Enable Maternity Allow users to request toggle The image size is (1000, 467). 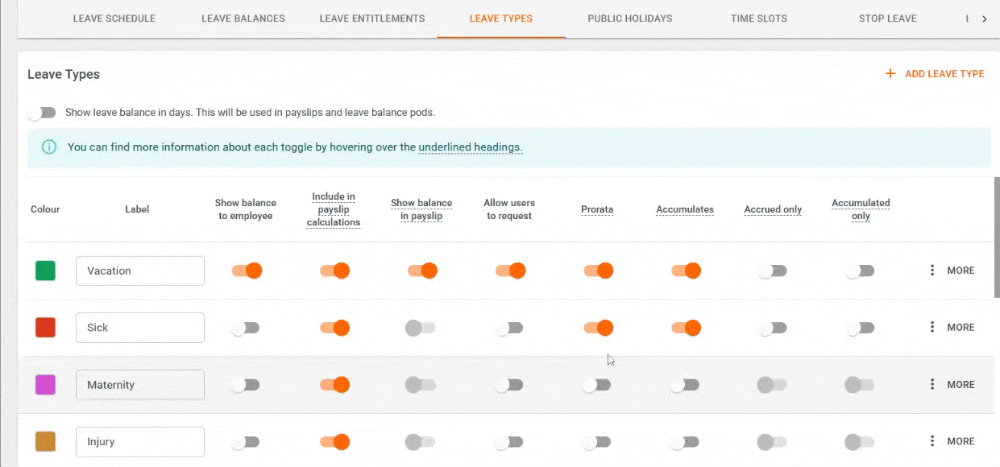[x=509, y=385]
